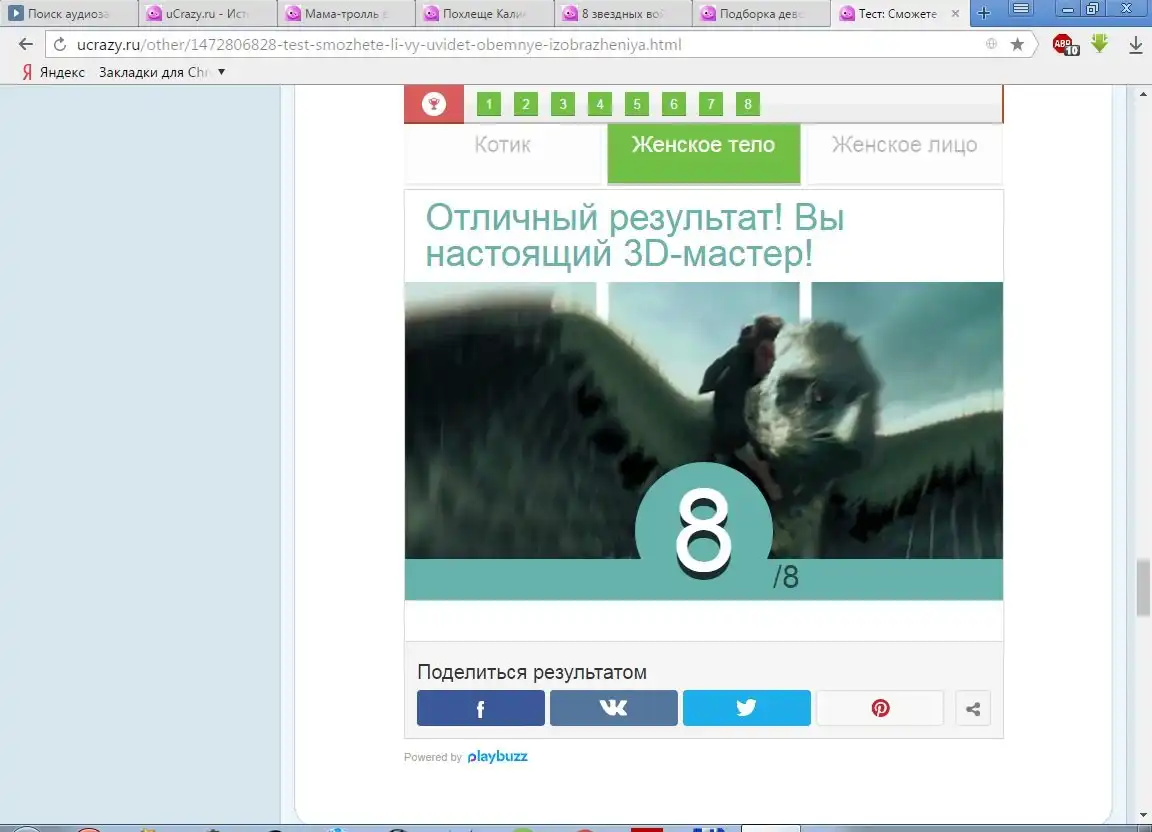
Task: Share result on Facebook
Action: point(480,708)
